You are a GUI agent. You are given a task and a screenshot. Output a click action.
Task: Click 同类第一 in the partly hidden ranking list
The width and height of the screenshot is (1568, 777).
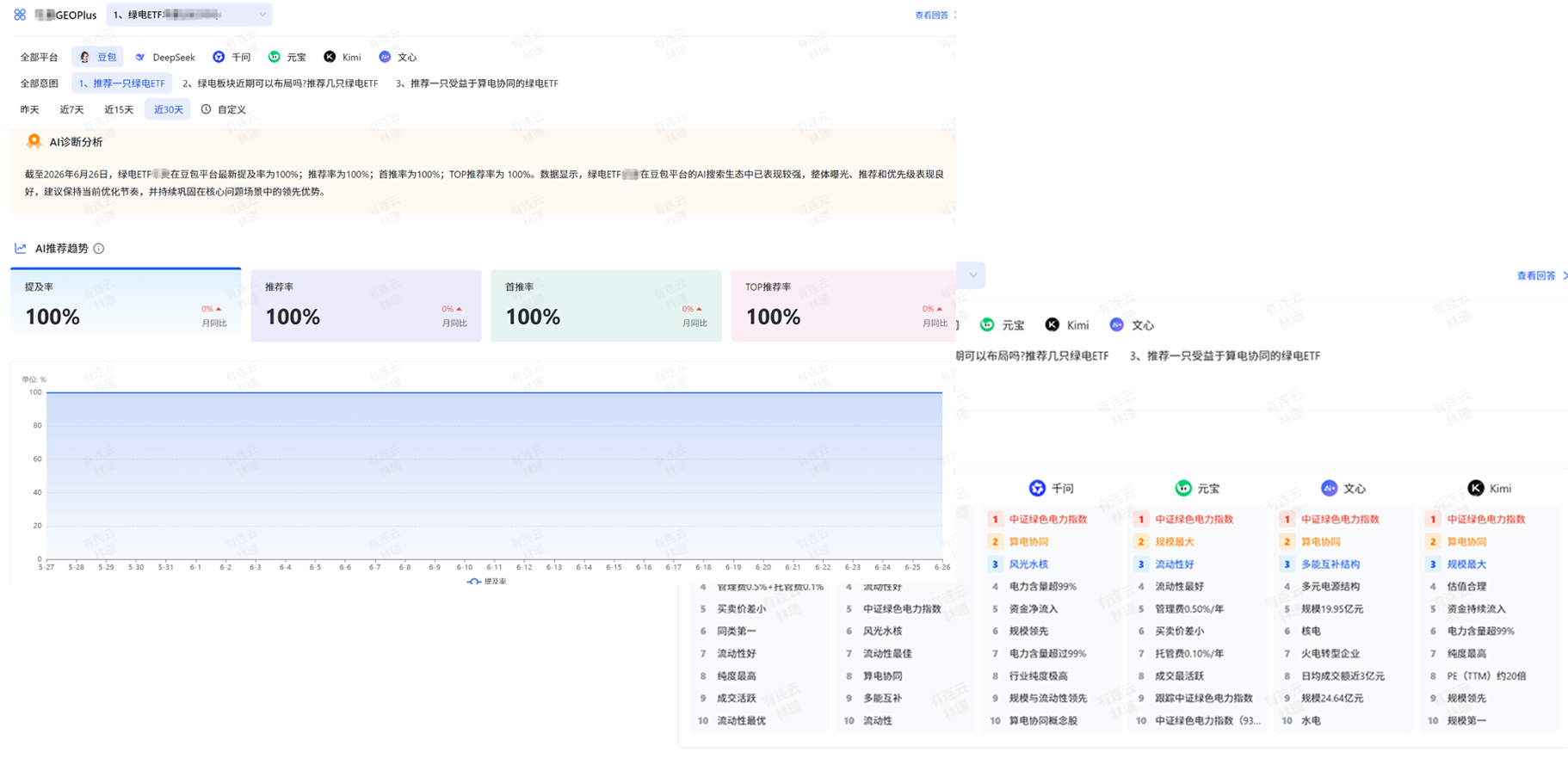click(x=736, y=631)
